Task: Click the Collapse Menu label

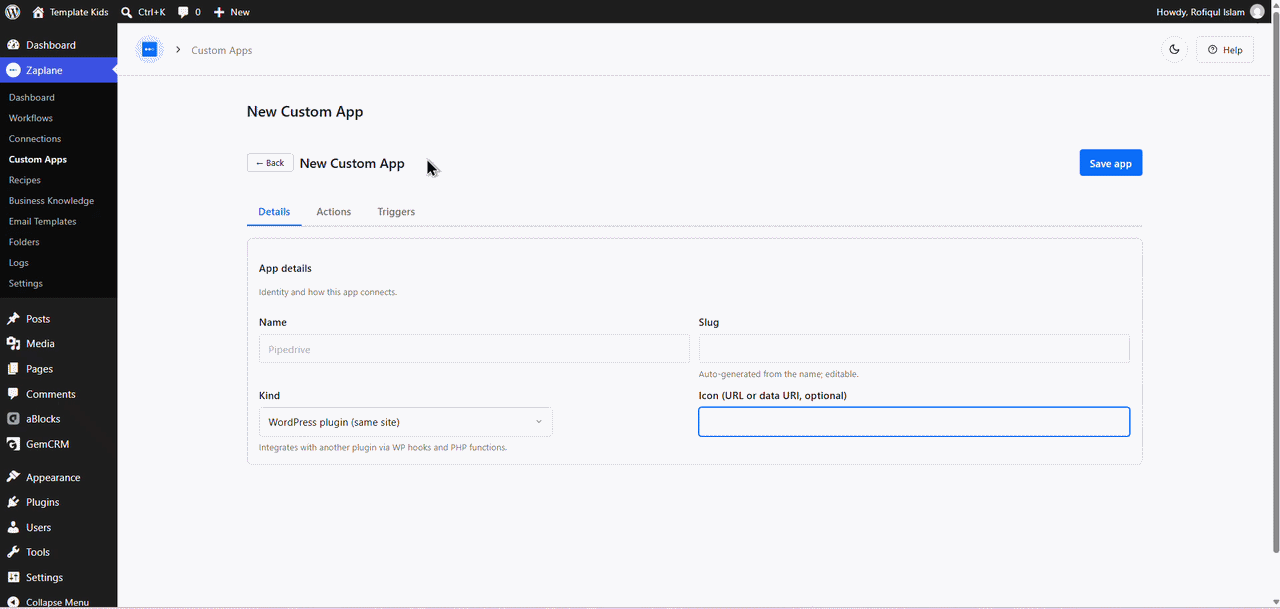Action: point(57,602)
